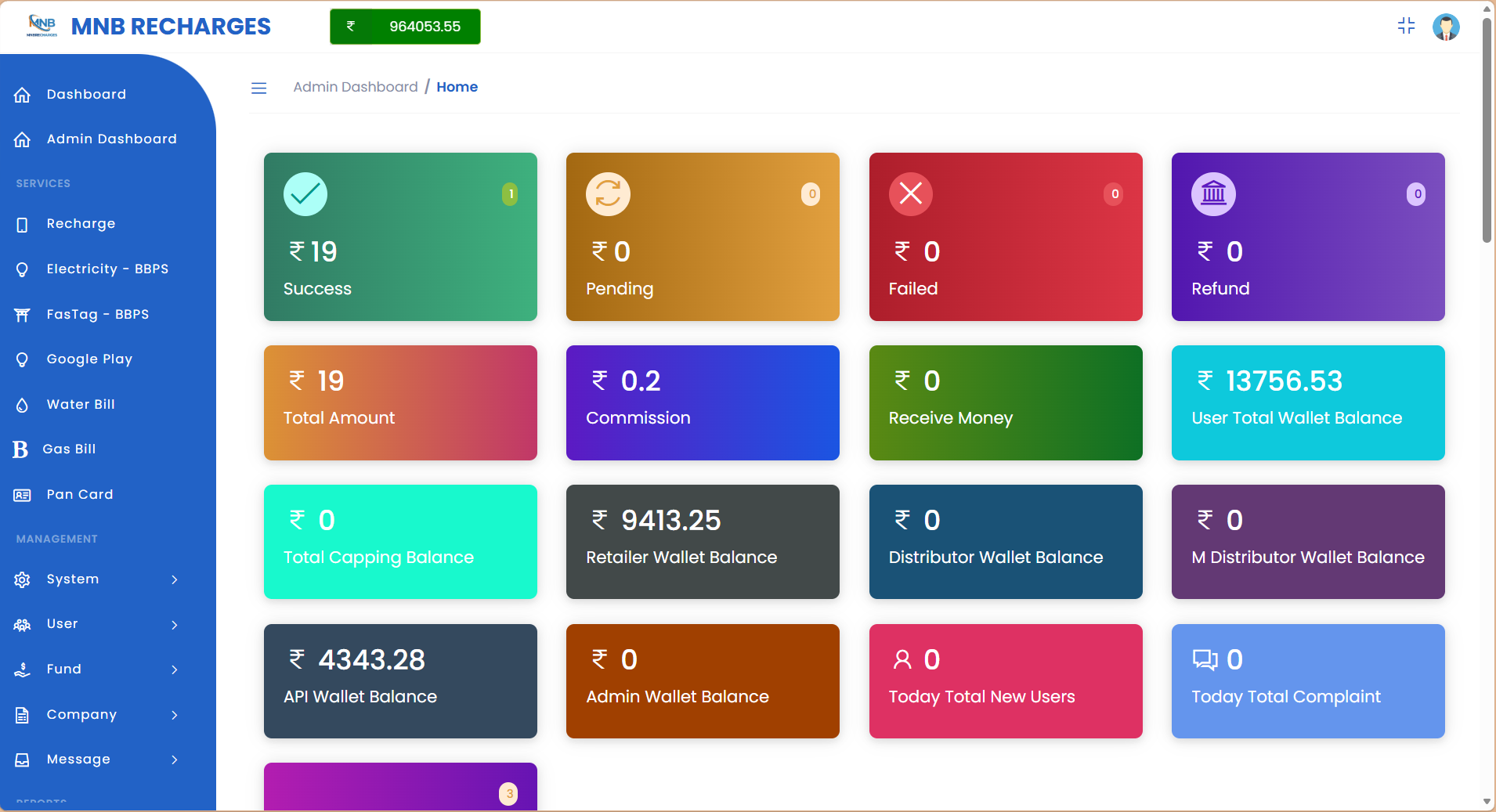Expand the Fund menu chevron
Screen dimensions: 1496x812
coord(175,669)
